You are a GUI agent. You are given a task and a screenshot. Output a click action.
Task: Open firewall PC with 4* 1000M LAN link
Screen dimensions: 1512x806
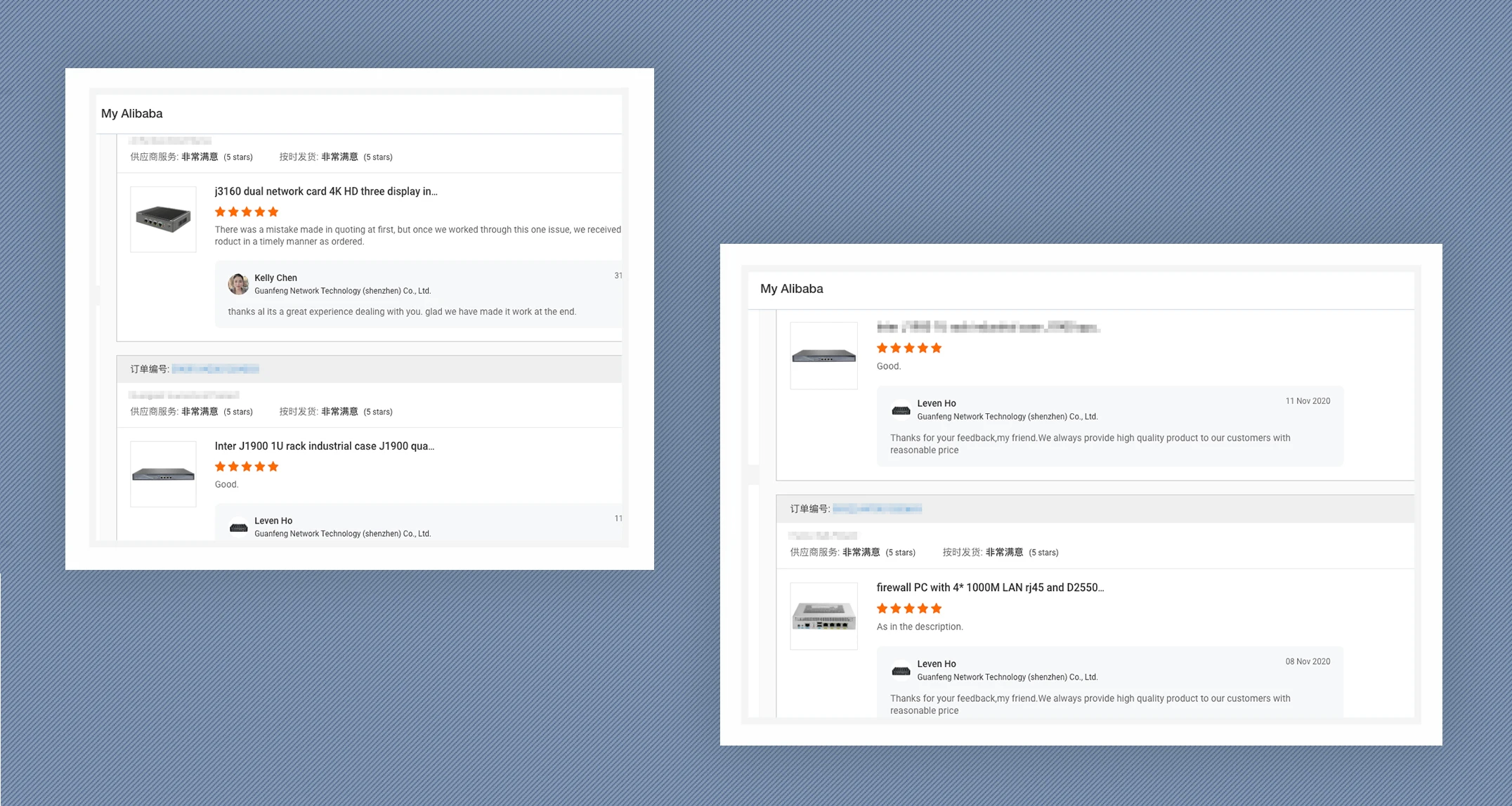[990, 587]
